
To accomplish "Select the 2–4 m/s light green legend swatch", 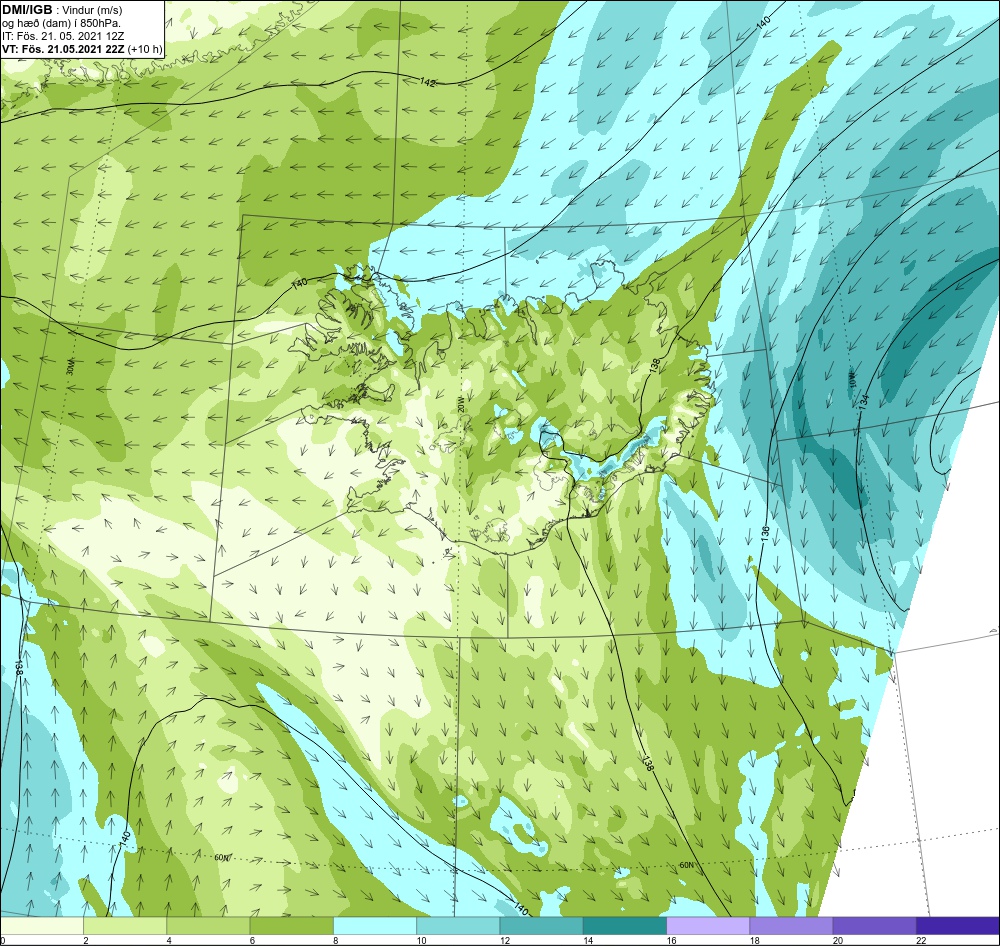I will point(125,926).
